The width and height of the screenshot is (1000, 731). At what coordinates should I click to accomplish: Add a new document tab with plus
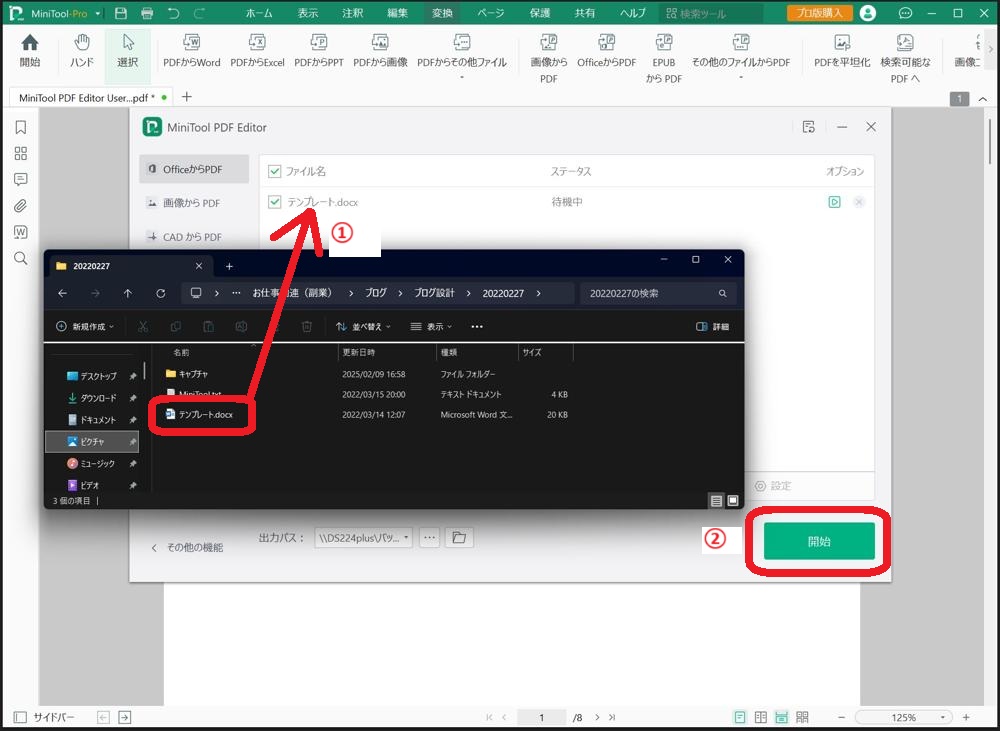pos(187,97)
